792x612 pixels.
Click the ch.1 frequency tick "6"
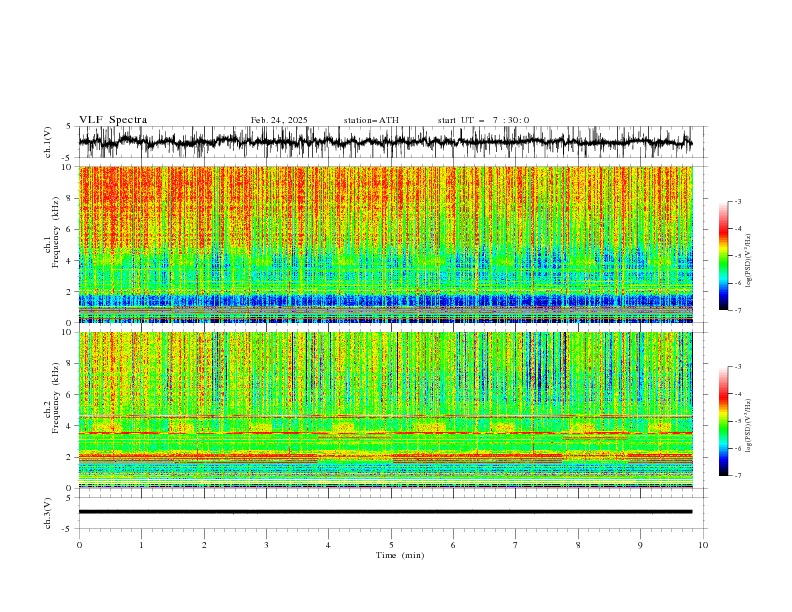(71, 229)
